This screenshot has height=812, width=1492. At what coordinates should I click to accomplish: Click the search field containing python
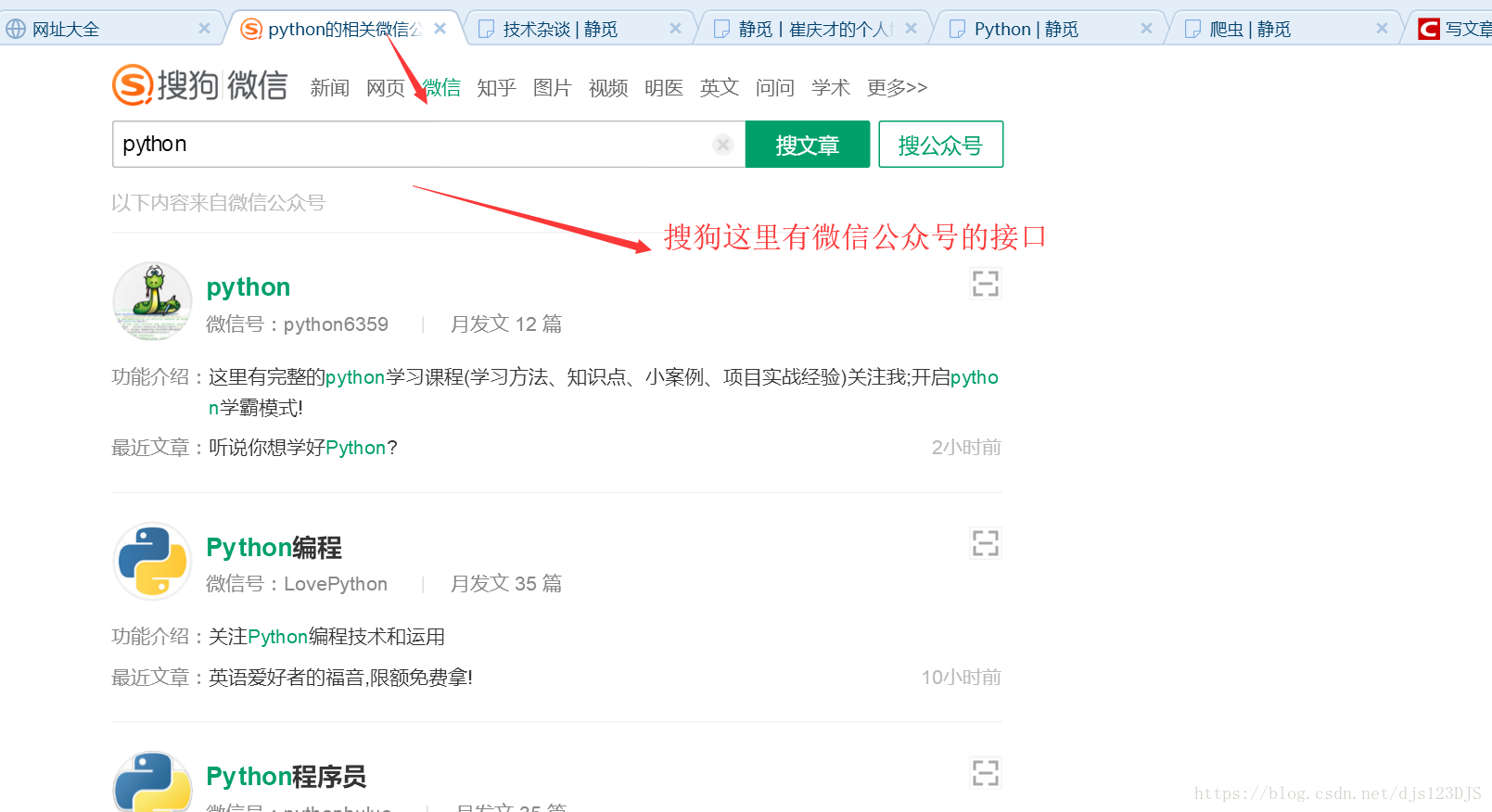pyautogui.click(x=428, y=144)
